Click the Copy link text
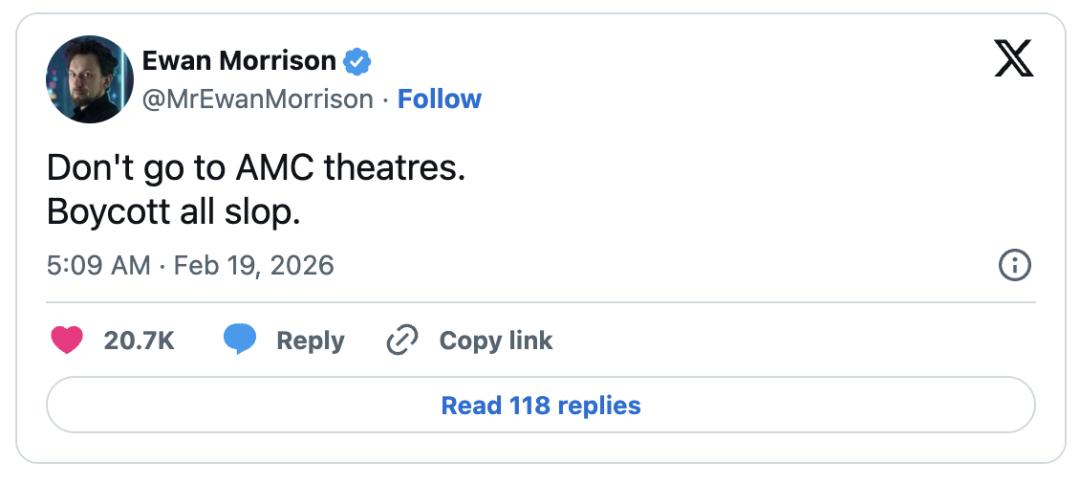The image size is (1080, 484). 496,340
